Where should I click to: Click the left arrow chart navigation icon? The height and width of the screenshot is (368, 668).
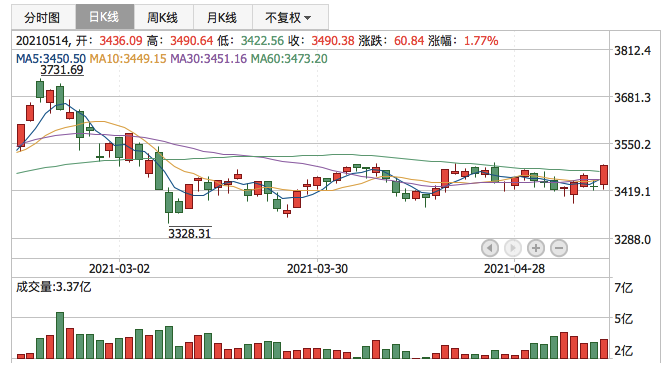(490, 248)
